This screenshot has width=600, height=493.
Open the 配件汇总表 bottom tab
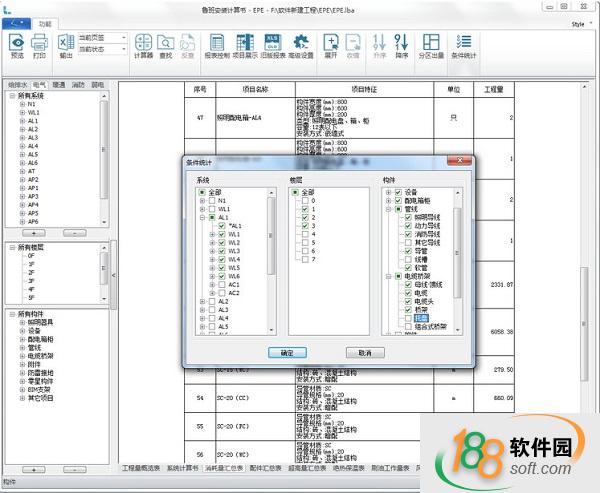tap(265, 468)
